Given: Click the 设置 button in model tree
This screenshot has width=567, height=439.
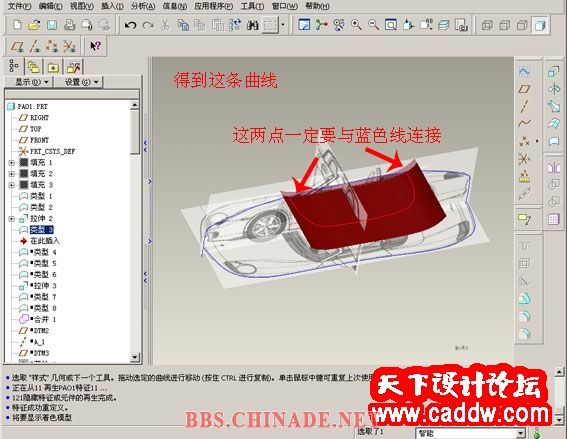Looking at the screenshot, I should (x=78, y=82).
